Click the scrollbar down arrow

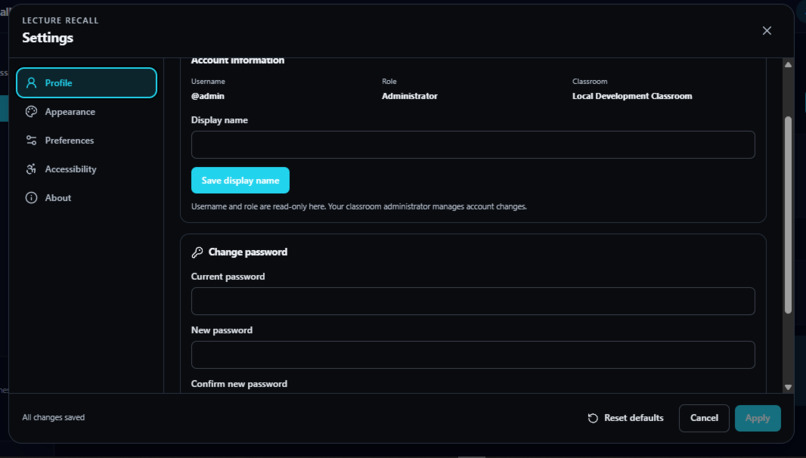[x=788, y=388]
